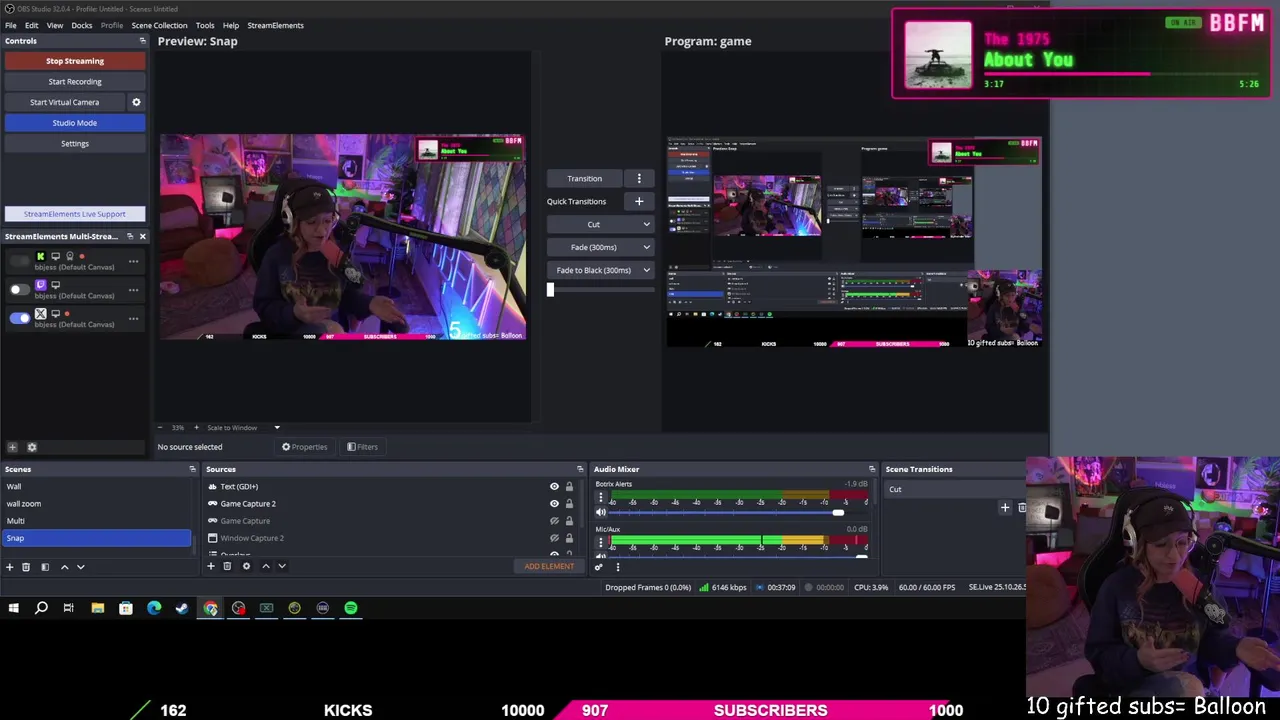Unlock Text (GDI+) source lock
Image resolution: width=1280 pixels, height=720 pixels.
pos(569,487)
